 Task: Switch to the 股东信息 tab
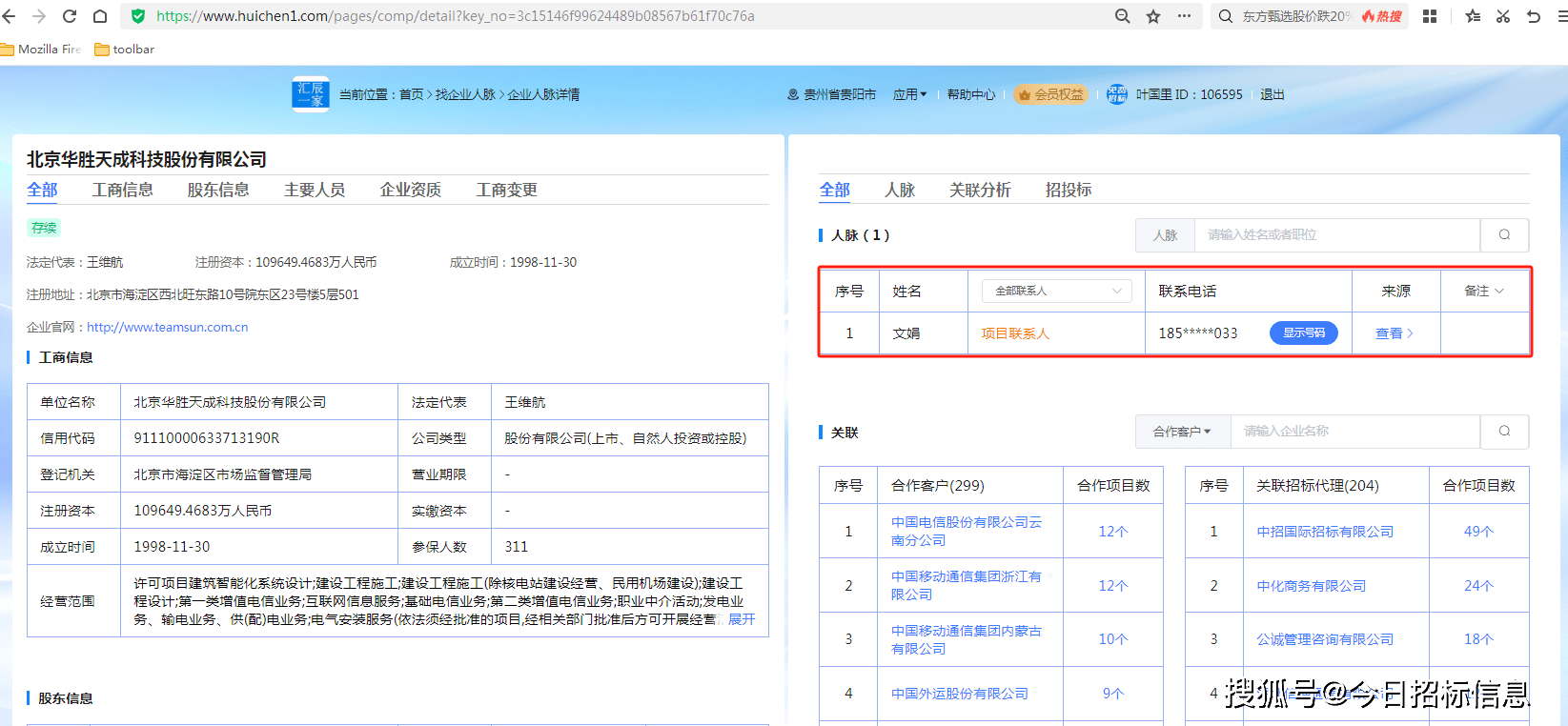[218, 190]
